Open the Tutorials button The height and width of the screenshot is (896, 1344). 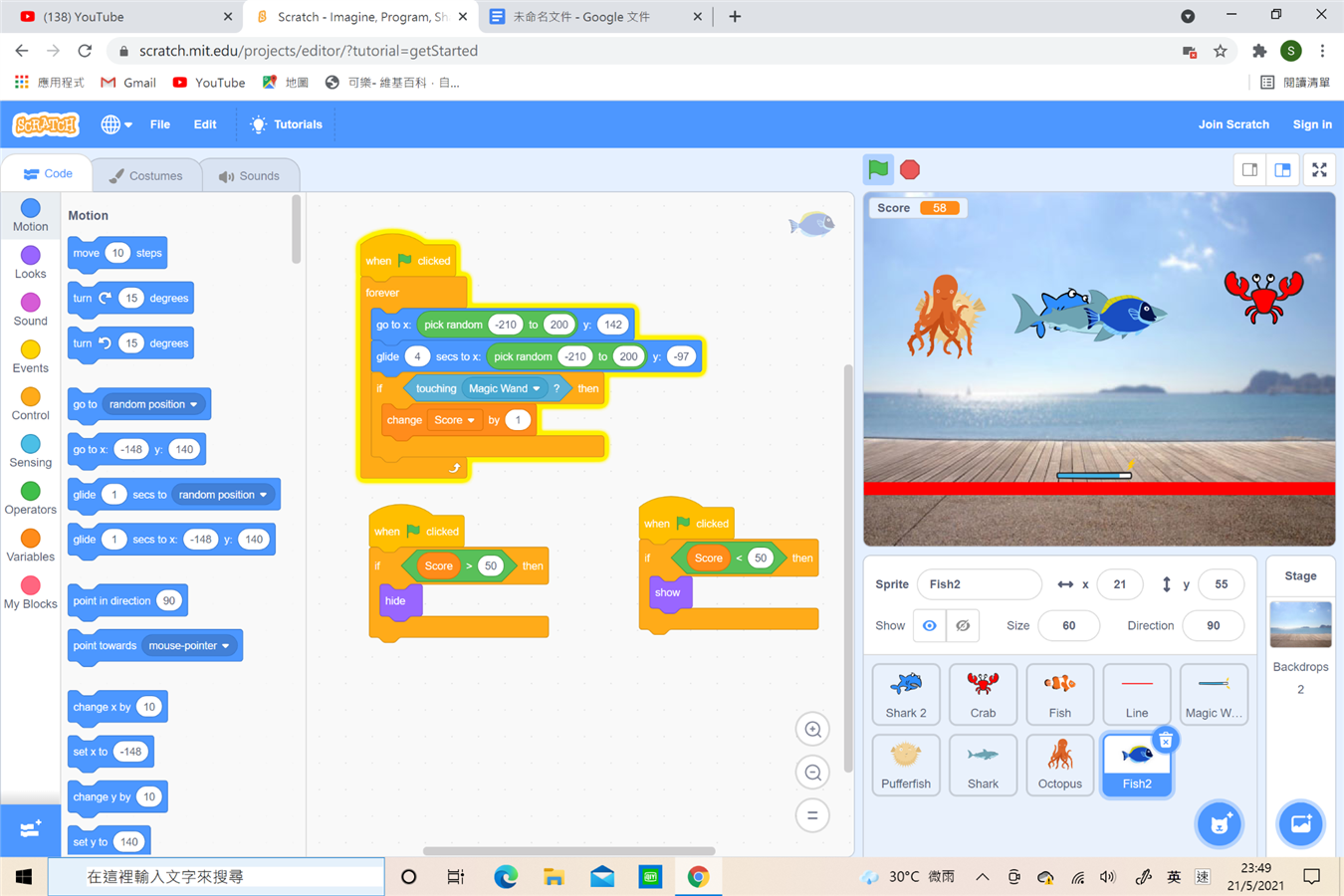click(286, 124)
